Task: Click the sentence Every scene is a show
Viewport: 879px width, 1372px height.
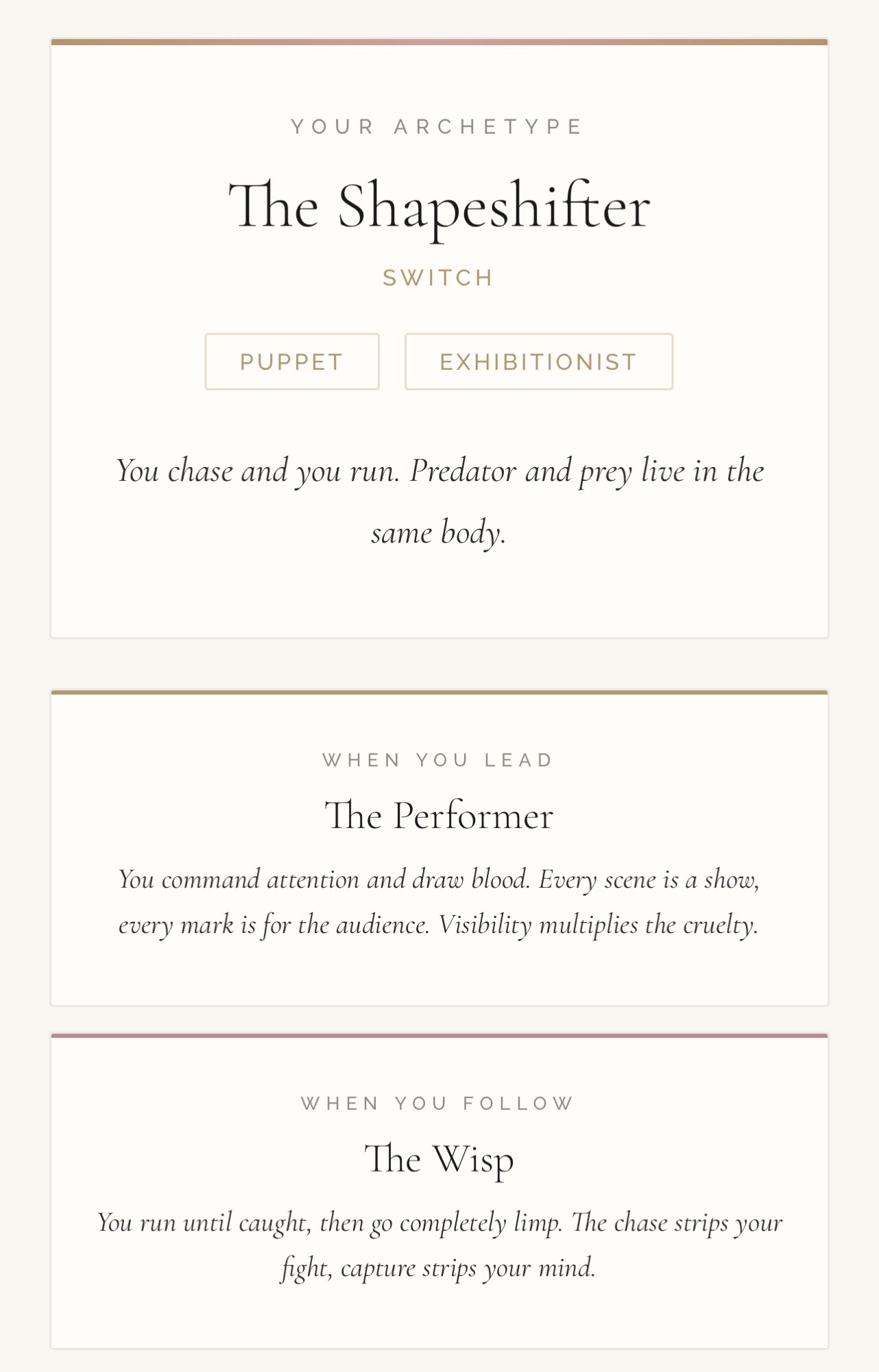Action: pyautogui.click(x=648, y=879)
